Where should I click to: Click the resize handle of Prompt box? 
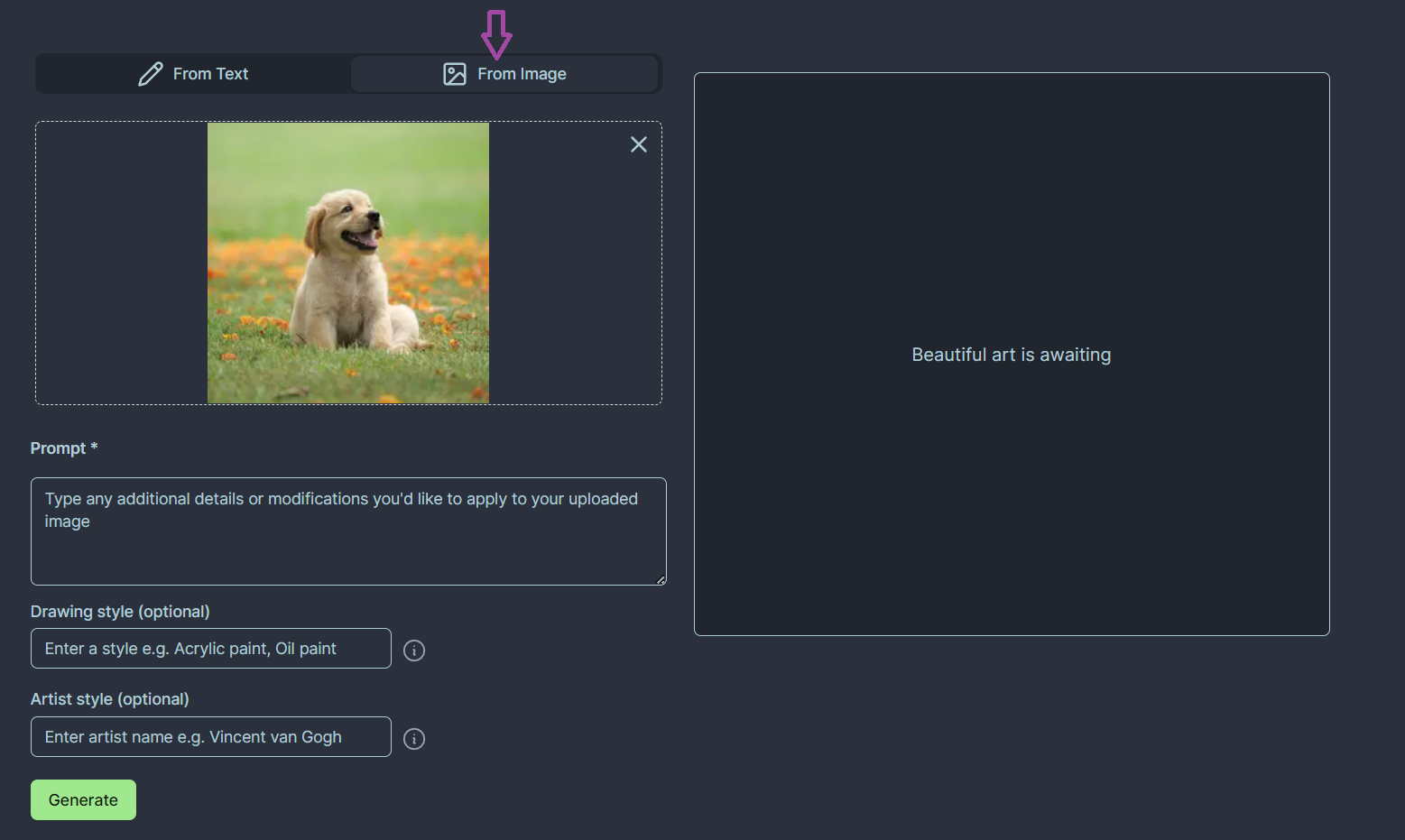point(661,580)
